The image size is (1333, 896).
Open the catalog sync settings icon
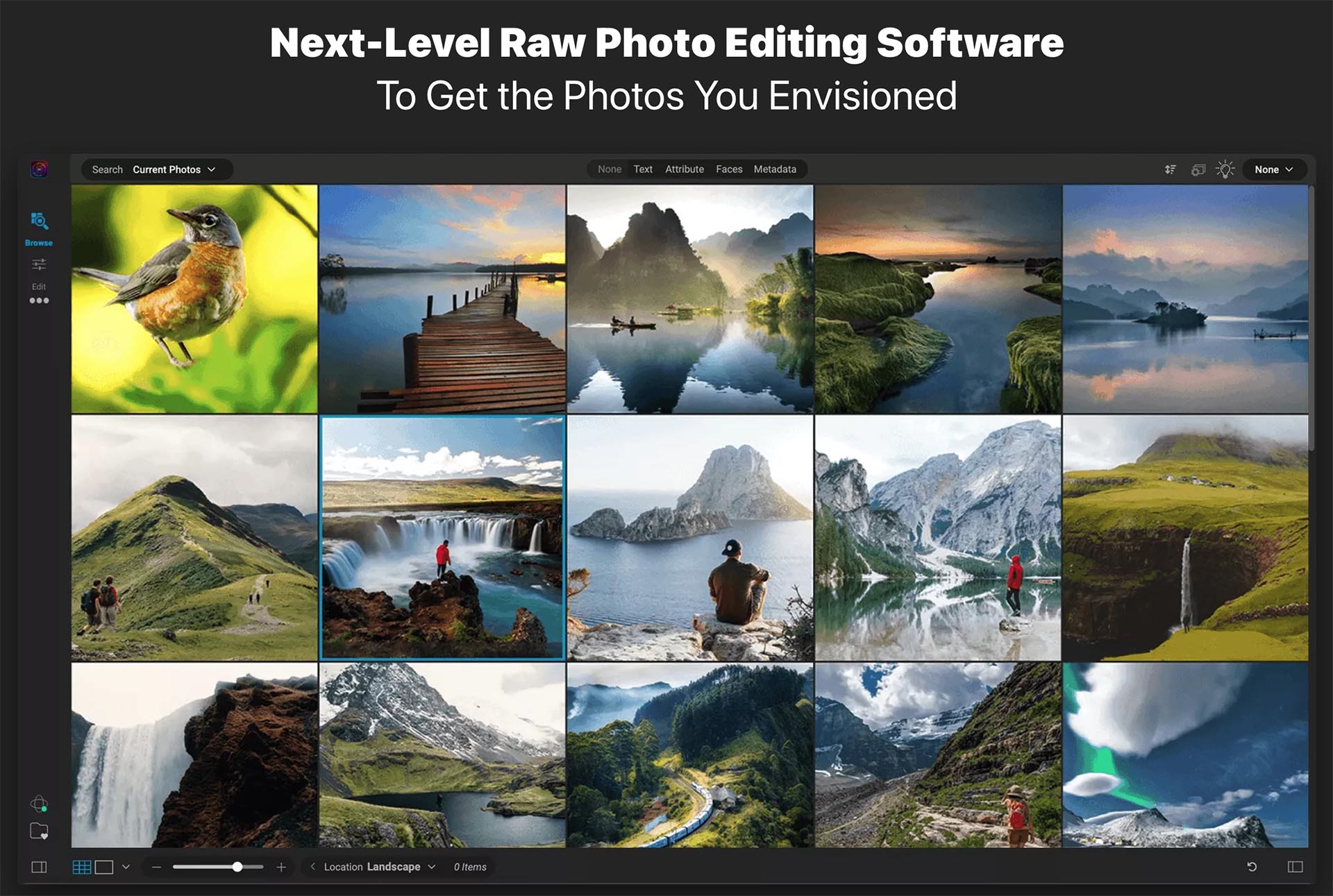coord(1198,169)
